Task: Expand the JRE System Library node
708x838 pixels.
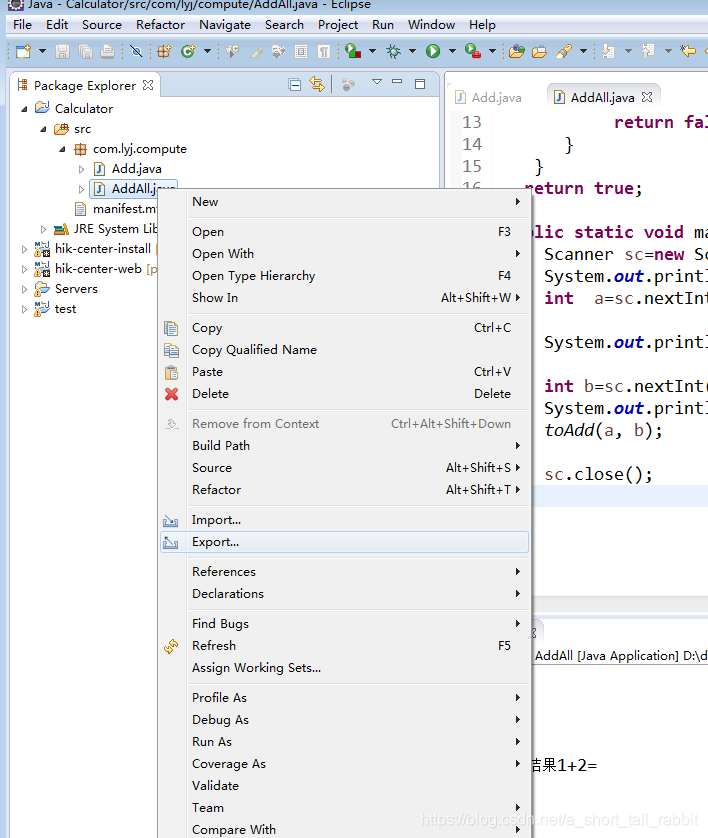Action: click(43, 229)
